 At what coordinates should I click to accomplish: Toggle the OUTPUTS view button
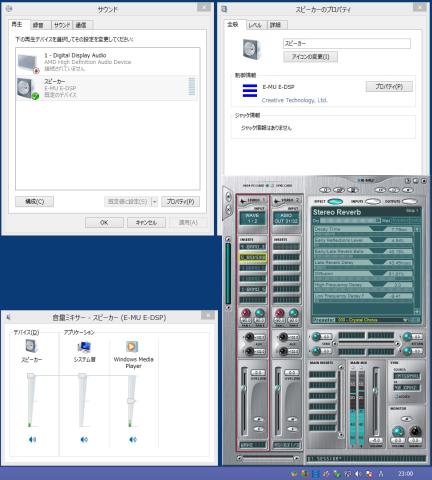410,201
